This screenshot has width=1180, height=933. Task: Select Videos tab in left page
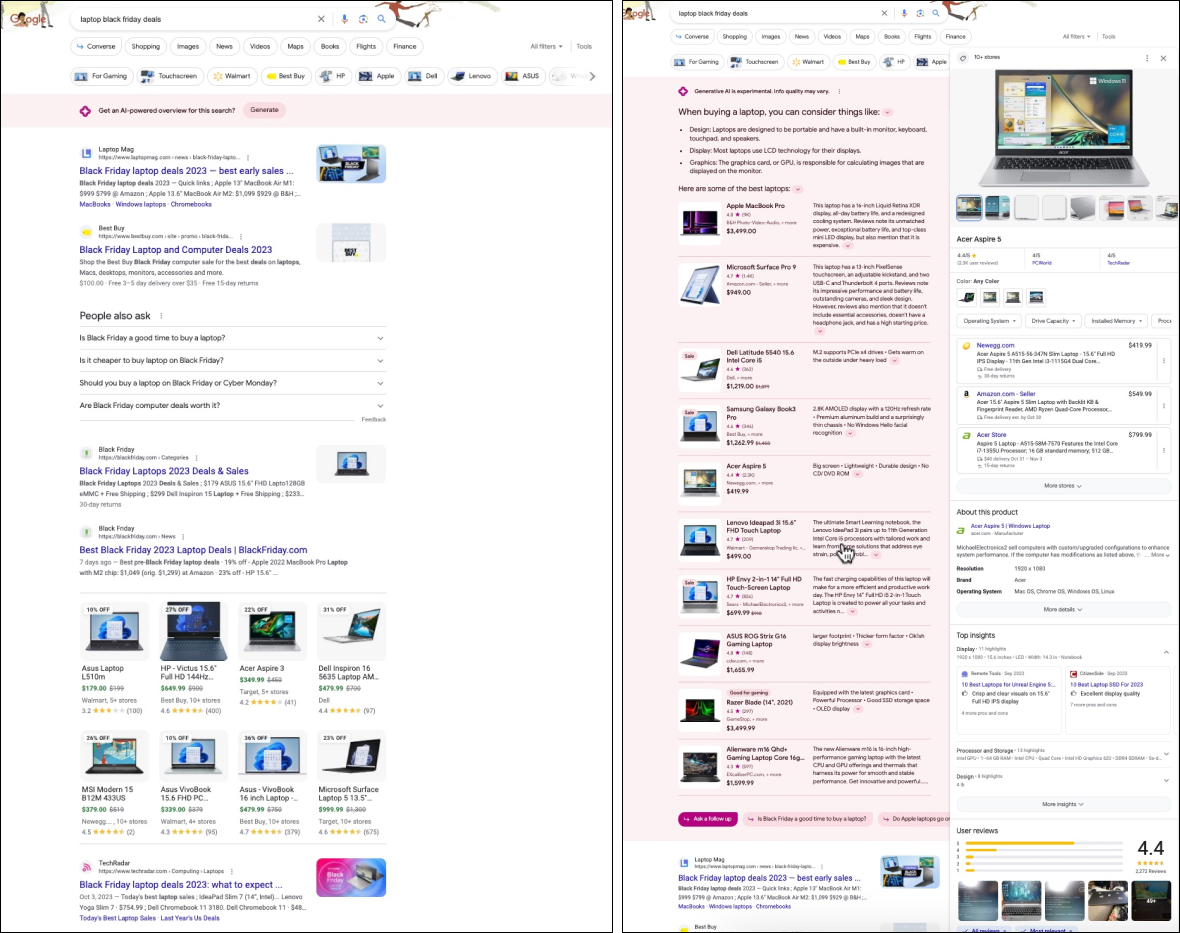260,47
